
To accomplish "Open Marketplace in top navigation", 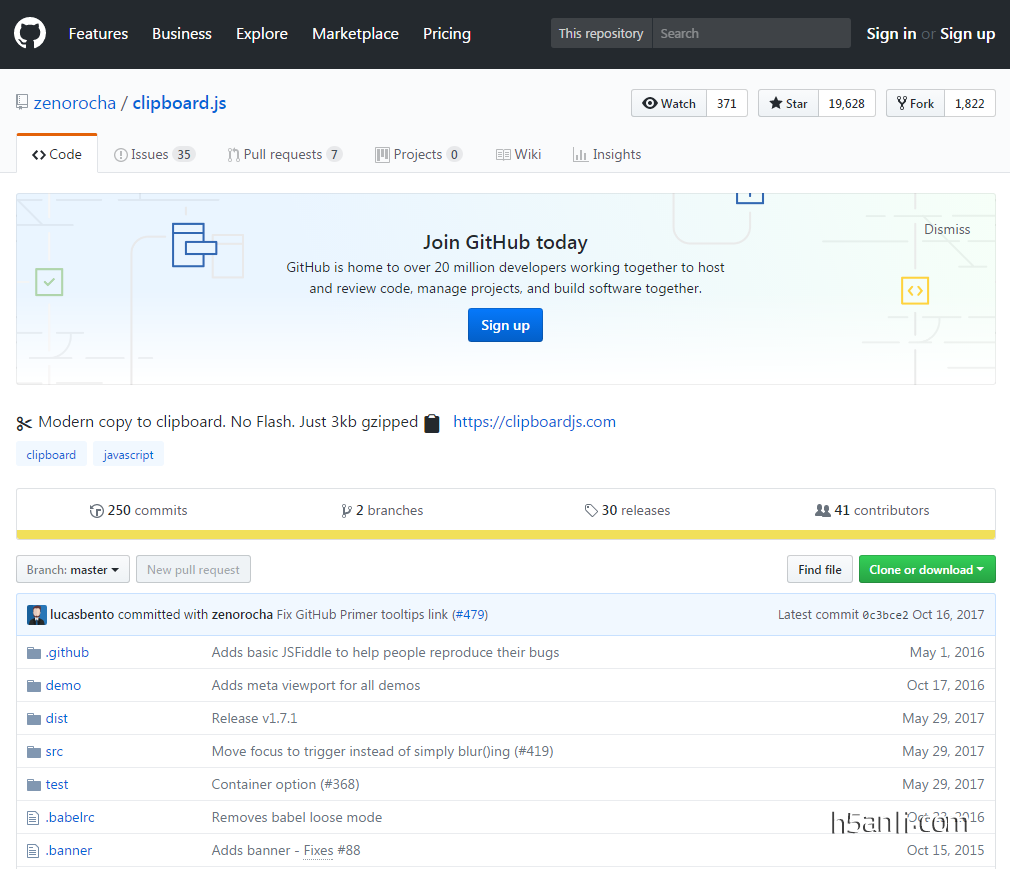I will (x=356, y=33).
